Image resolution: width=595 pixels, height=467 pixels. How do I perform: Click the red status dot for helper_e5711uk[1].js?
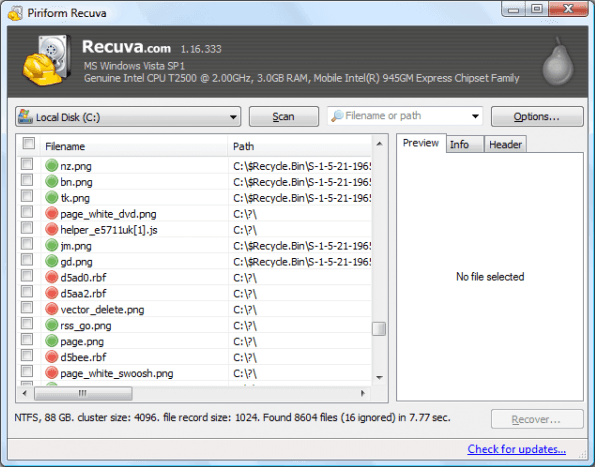pos(52,230)
